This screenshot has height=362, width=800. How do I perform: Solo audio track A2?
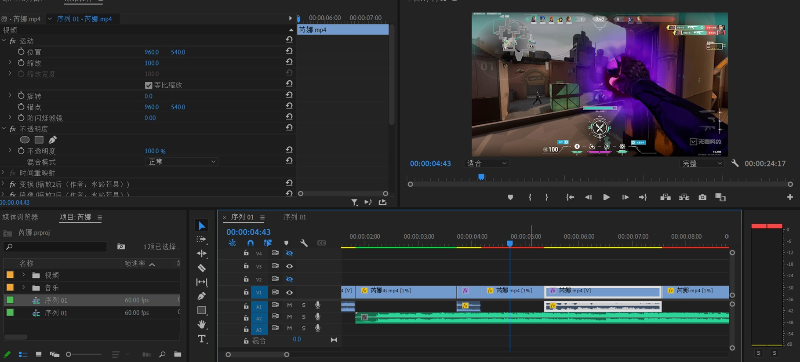pos(303,317)
